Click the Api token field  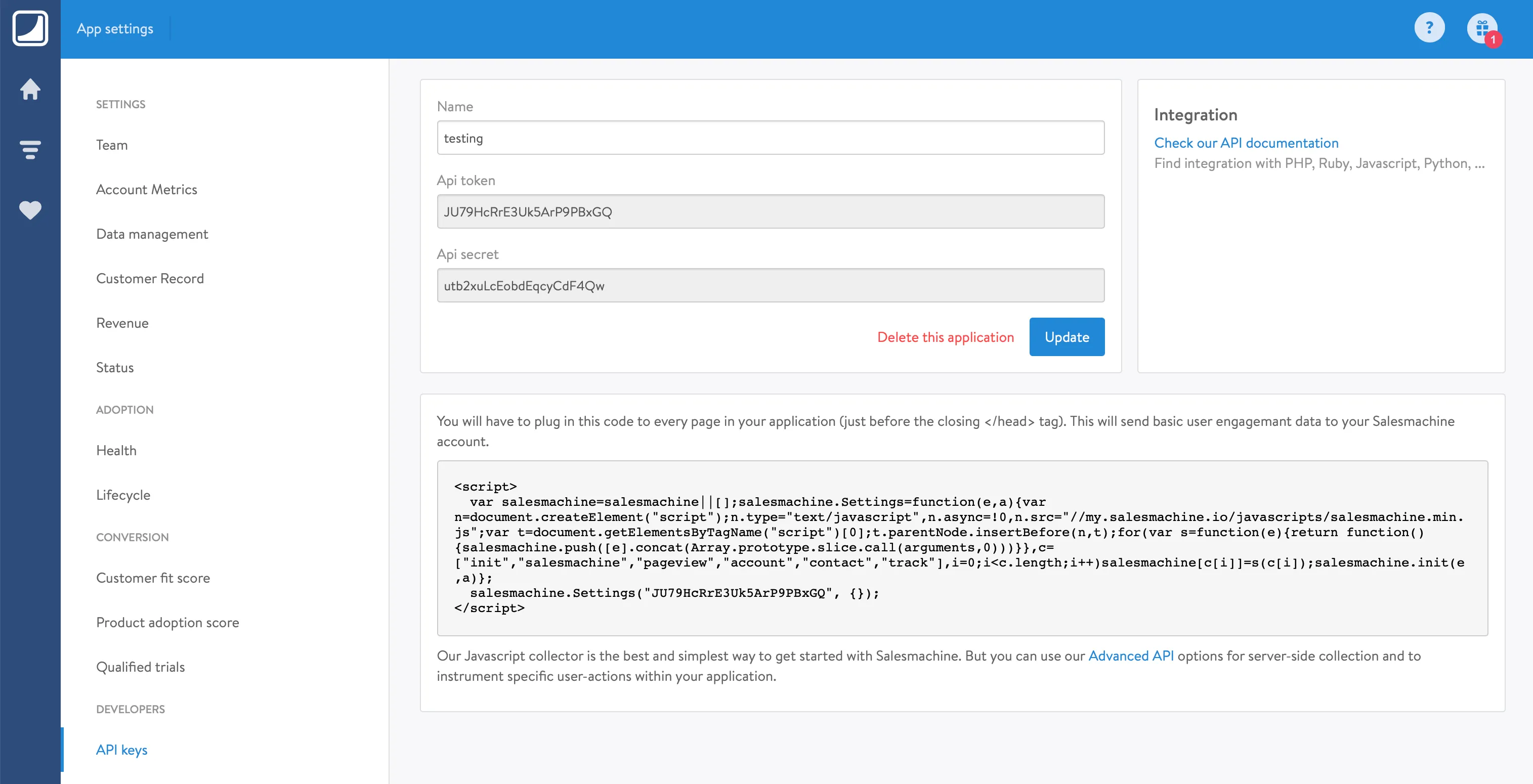pyautogui.click(x=770, y=212)
